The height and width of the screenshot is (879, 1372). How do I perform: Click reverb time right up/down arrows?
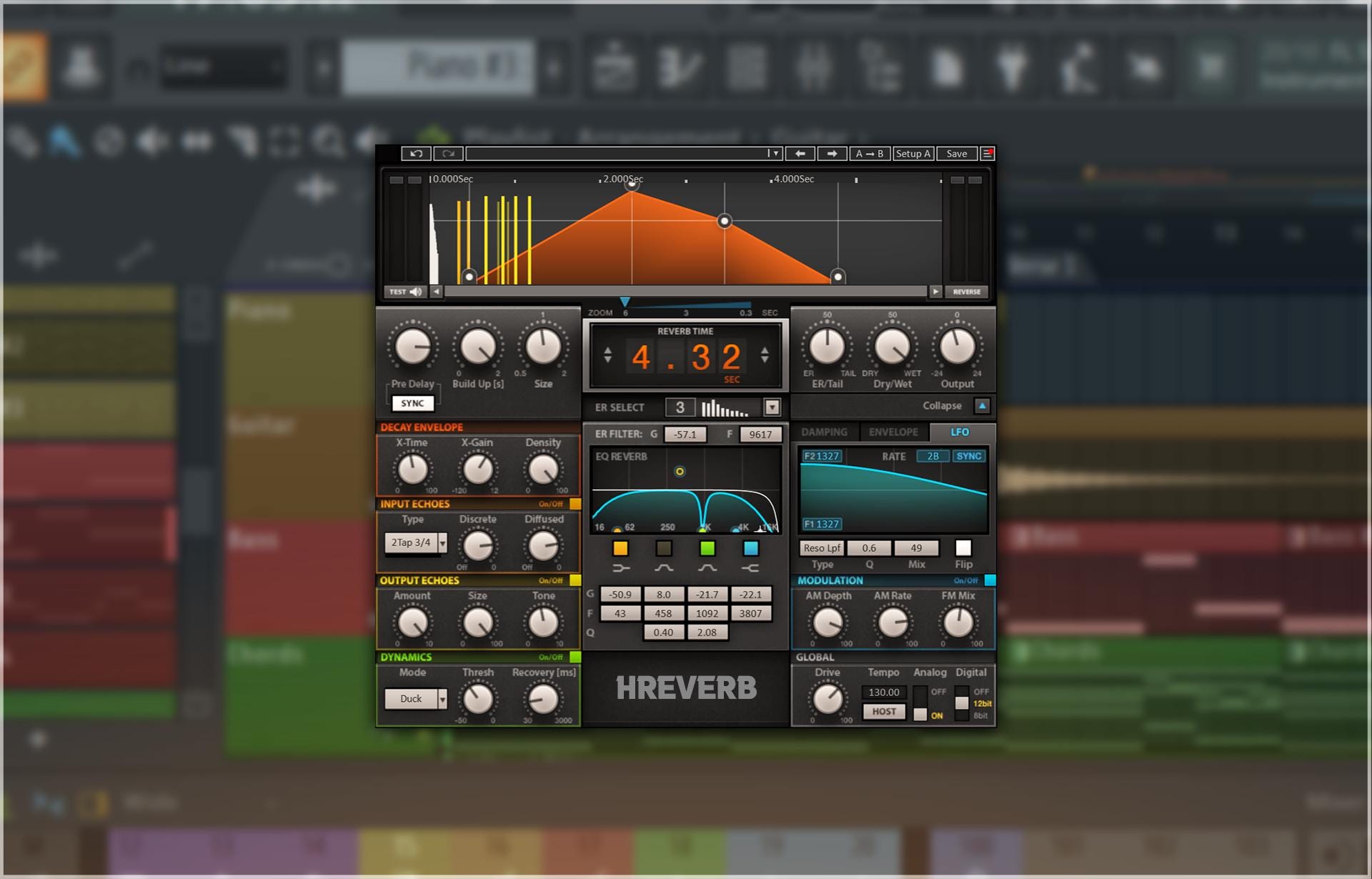click(x=765, y=354)
